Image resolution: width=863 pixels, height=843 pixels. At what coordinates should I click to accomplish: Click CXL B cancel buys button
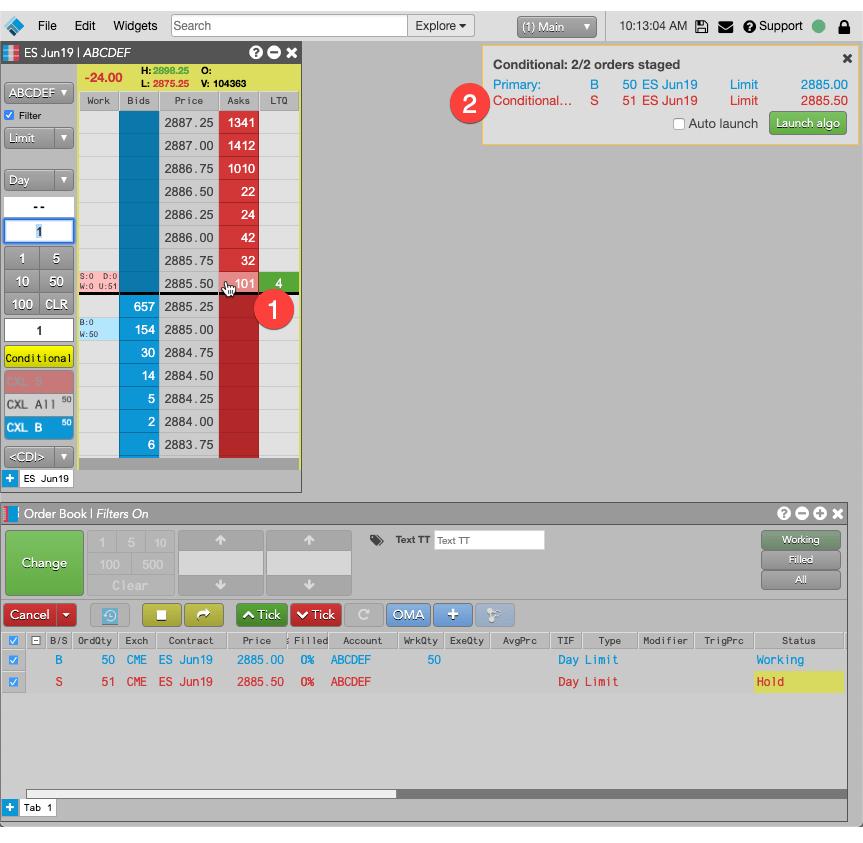[x=39, y=428]
